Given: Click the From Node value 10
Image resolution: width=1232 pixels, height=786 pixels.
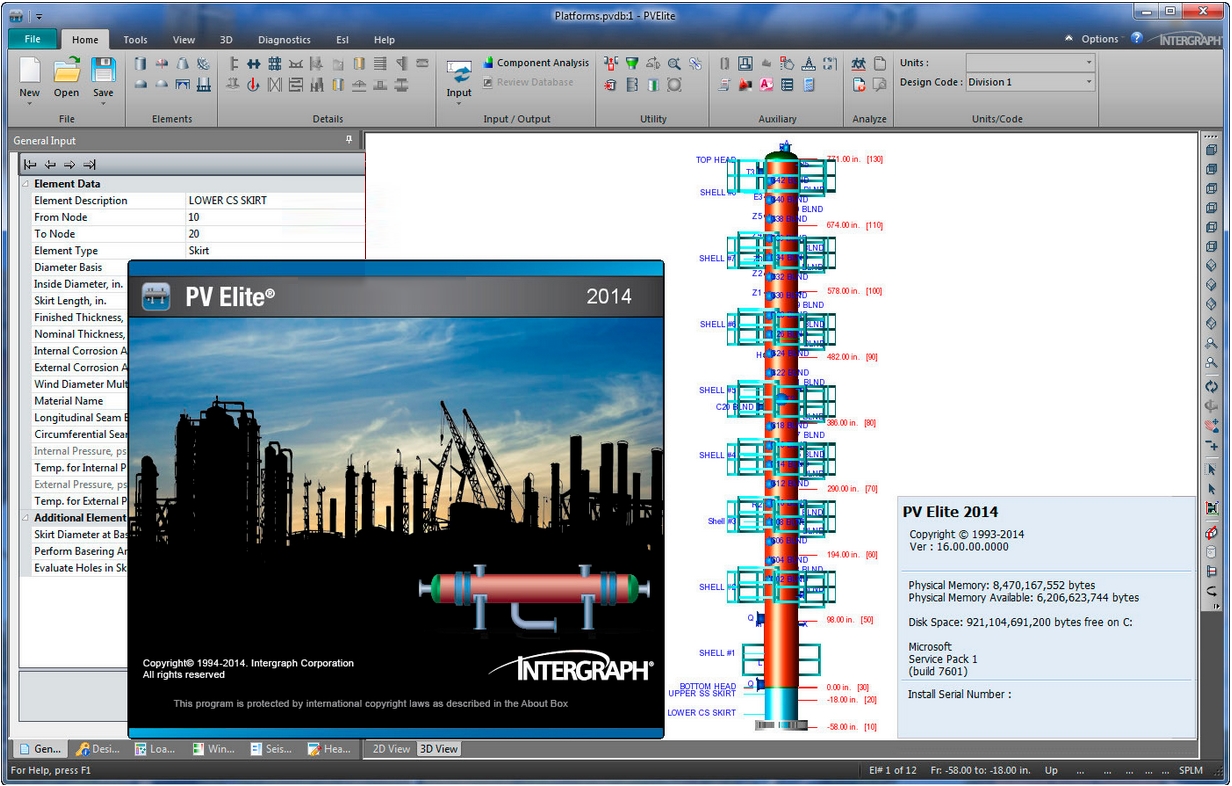Looking at the screenshot, I should coord(275,217).
